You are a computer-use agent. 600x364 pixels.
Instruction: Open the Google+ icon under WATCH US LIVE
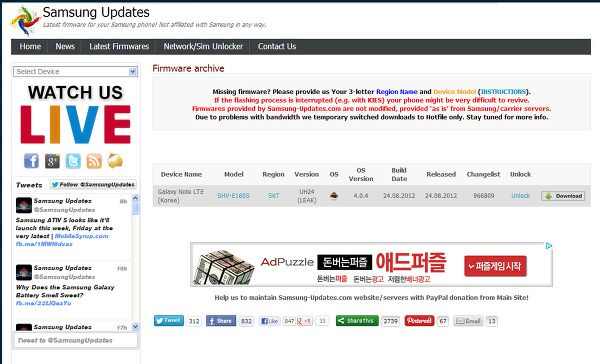52,161
